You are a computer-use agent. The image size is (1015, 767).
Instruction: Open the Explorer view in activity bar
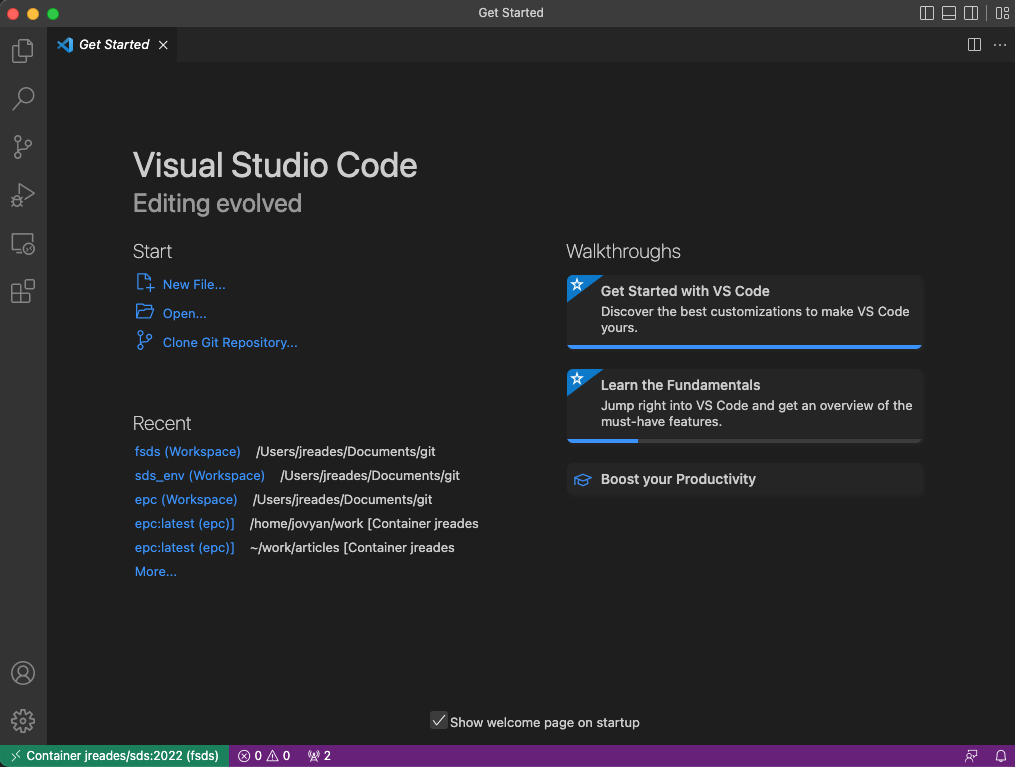(x=23, y=50)
